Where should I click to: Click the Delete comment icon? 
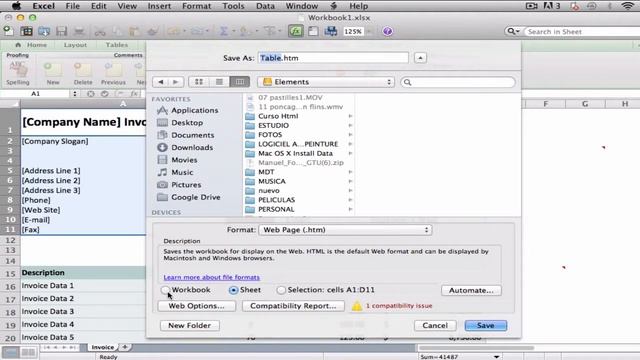[x=83, y=69]
